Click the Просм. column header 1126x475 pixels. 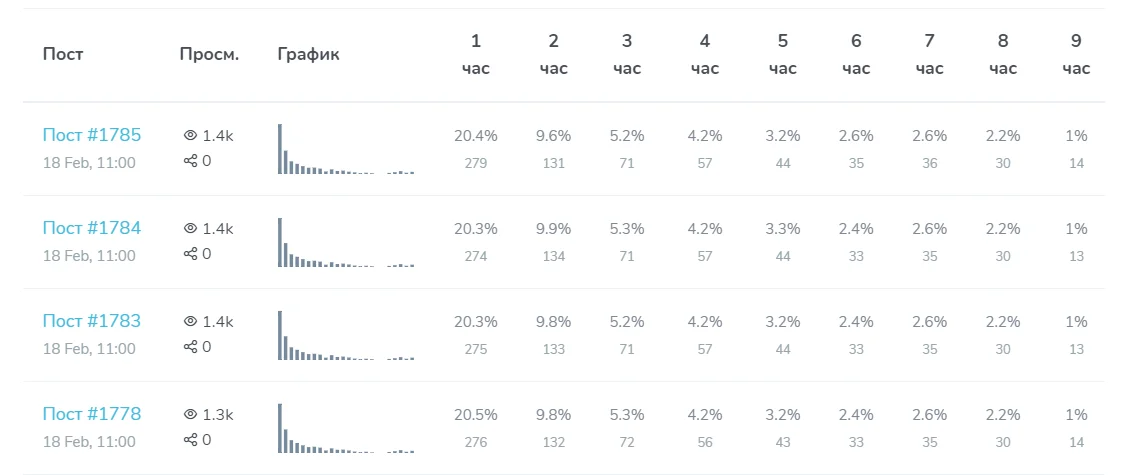coord(209,54)
